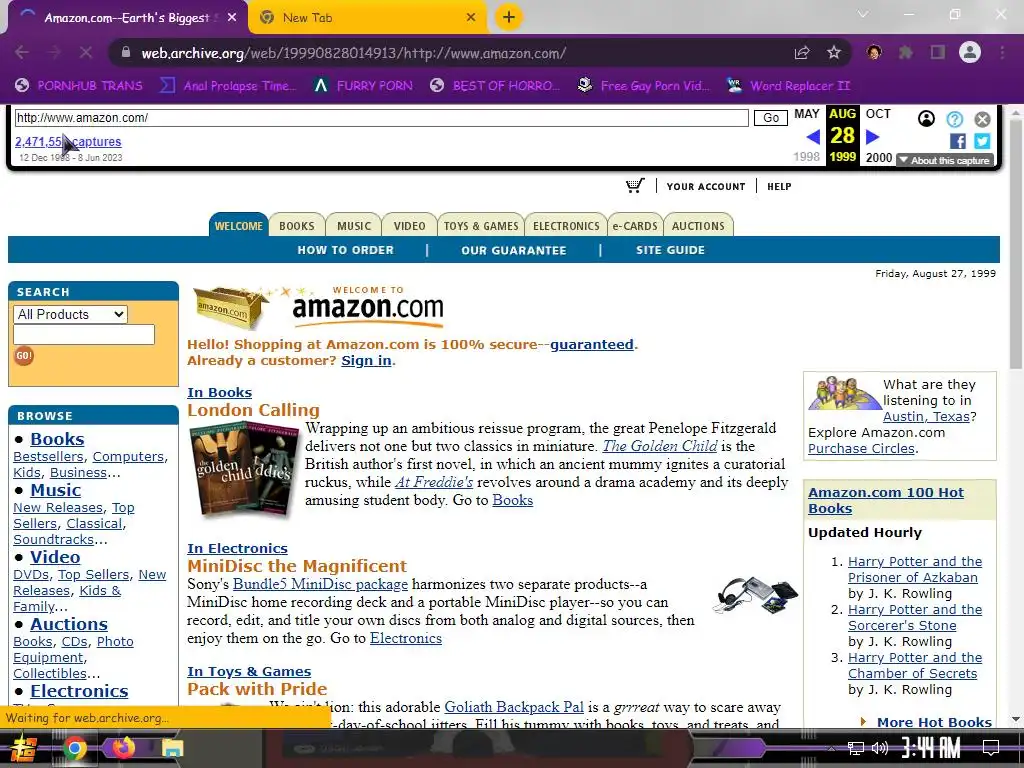
Task: Go to next capture with right blue arrow
Action: (872, 136)
